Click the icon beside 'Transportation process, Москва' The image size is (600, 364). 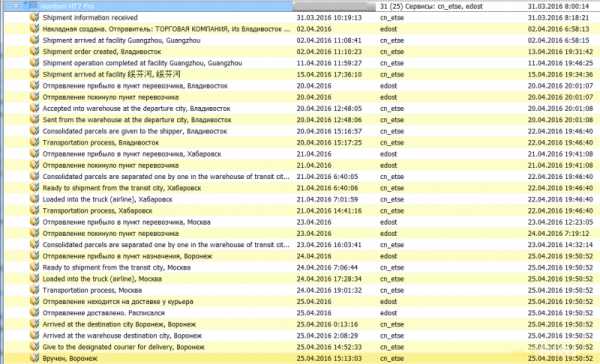(x=34, y=290)
